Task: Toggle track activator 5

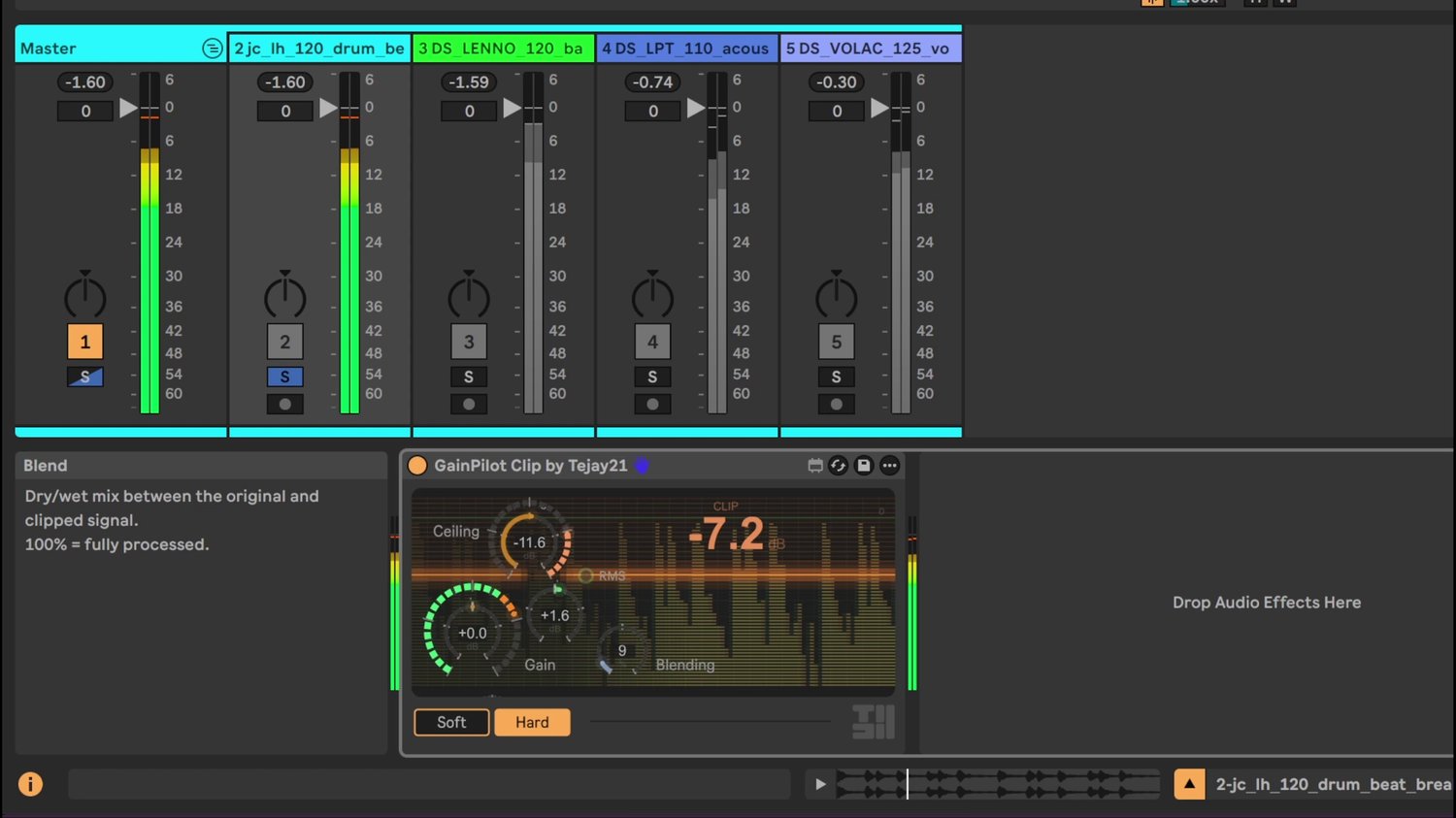Action: 837,342
